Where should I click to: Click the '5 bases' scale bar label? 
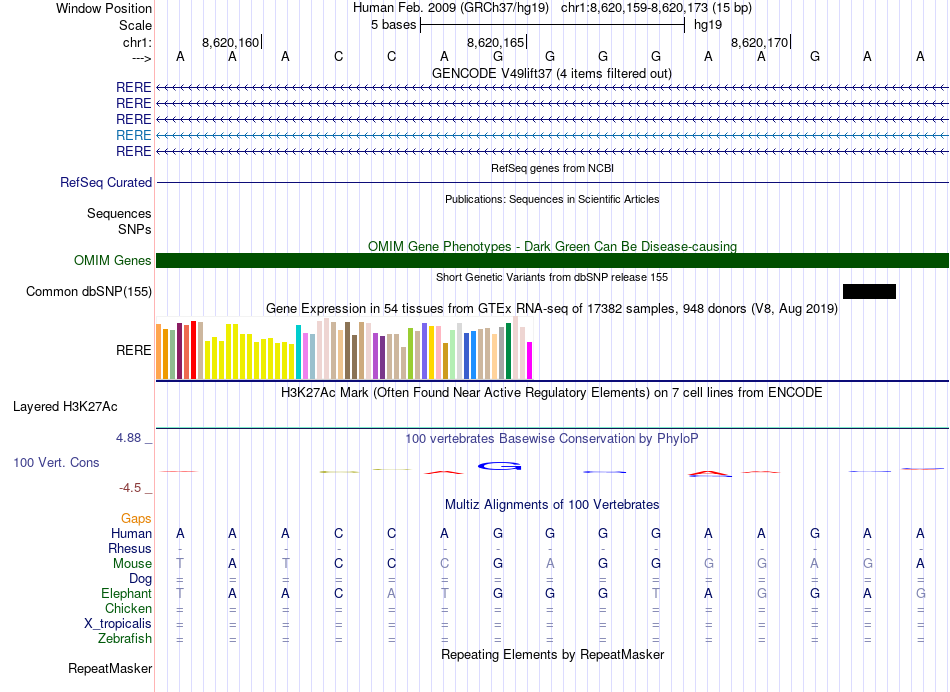click(x=394, y=25)
